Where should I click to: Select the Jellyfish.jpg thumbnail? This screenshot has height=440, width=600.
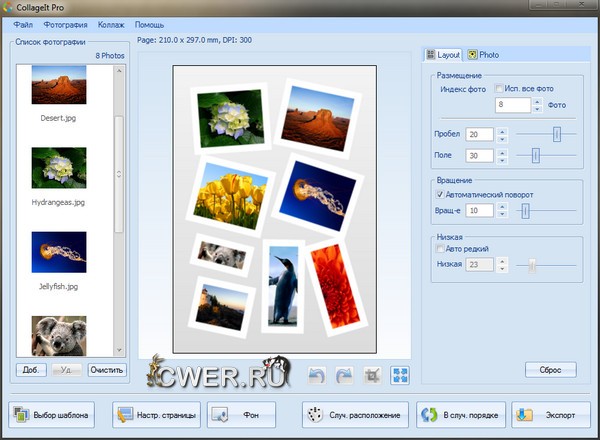[x=57, y=252]
